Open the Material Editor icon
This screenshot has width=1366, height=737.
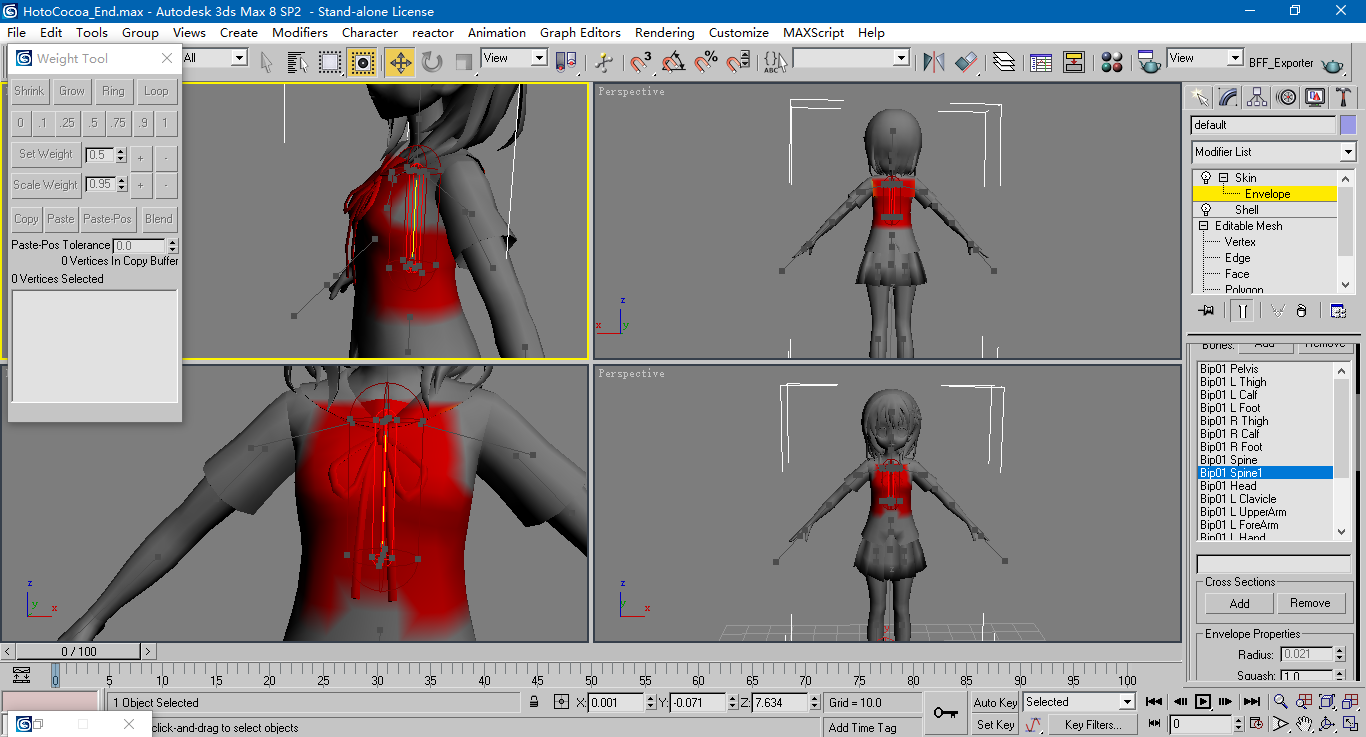1112,63
